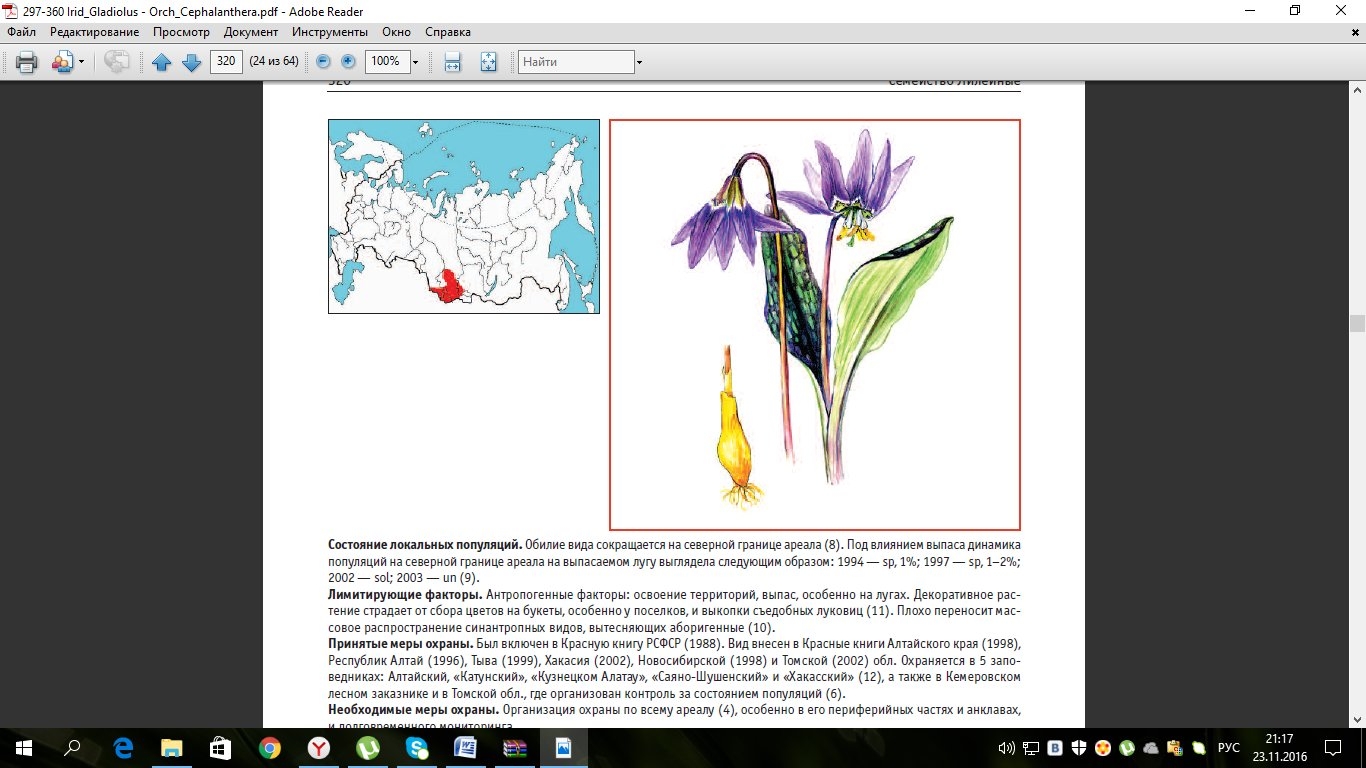
Task: Open the Файл menu
Action: [x=21, y=32]
